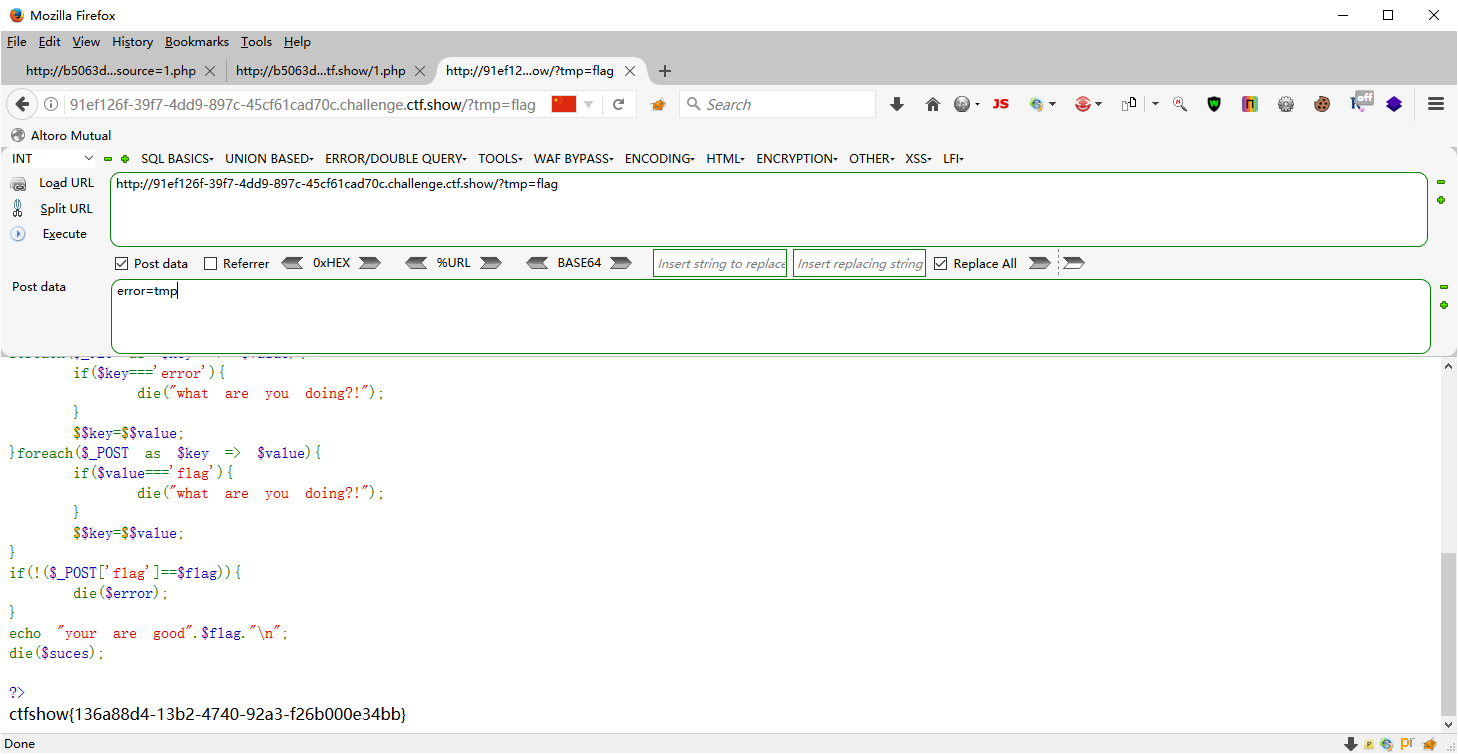This screenshot has width=1458, height=754.
Task: Open a new tab with the plus button
Action: point(665,71)
